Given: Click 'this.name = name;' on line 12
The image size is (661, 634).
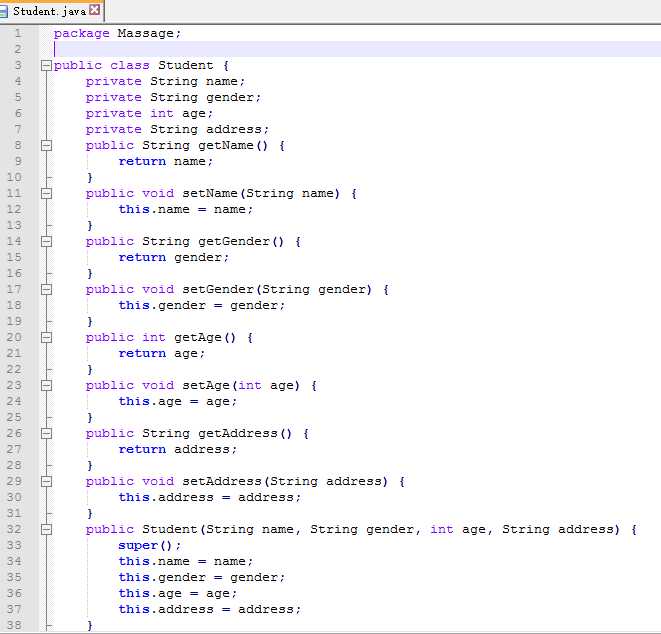Looking at the screenshot, I should 185,210.
